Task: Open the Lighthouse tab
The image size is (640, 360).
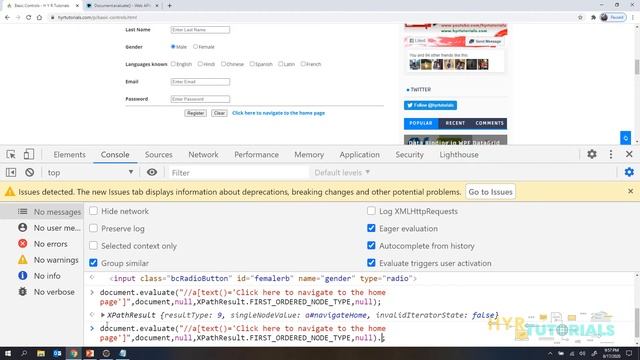Action: coord(459,155)
